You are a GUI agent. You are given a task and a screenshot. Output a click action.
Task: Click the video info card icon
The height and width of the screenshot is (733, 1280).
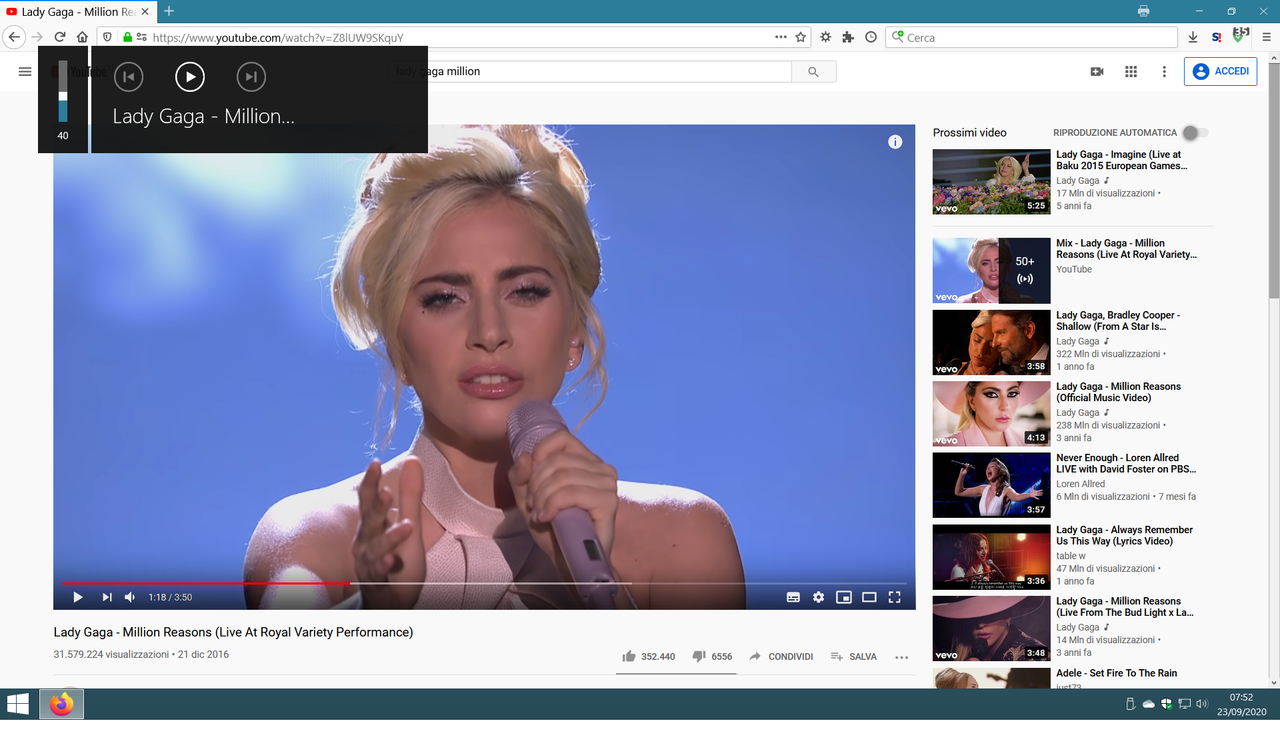pos(895,142)
